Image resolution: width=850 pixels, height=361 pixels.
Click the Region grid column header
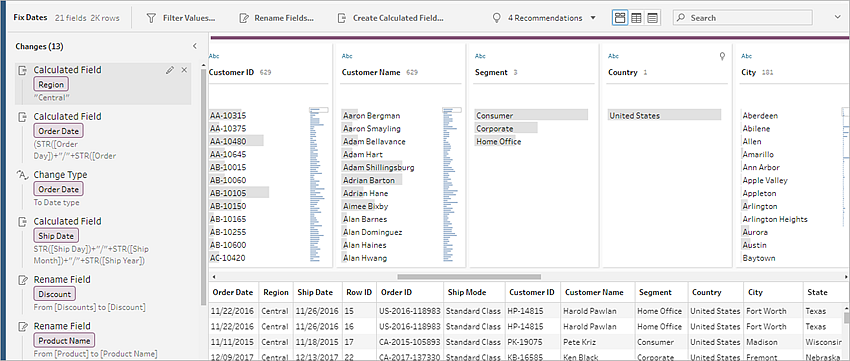pos(276,292)
